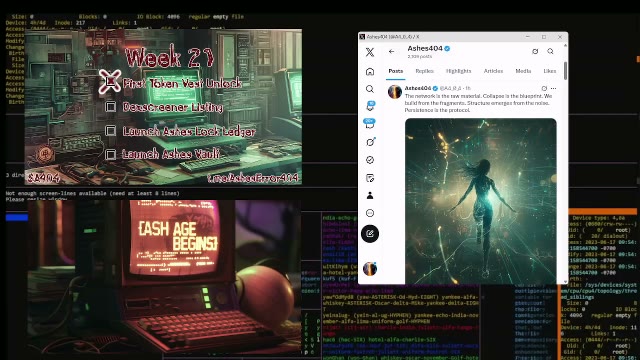Switch to the Highlights tab
Image resolution: width=640 pixels, height=360 pixels.
coord(458,71)
